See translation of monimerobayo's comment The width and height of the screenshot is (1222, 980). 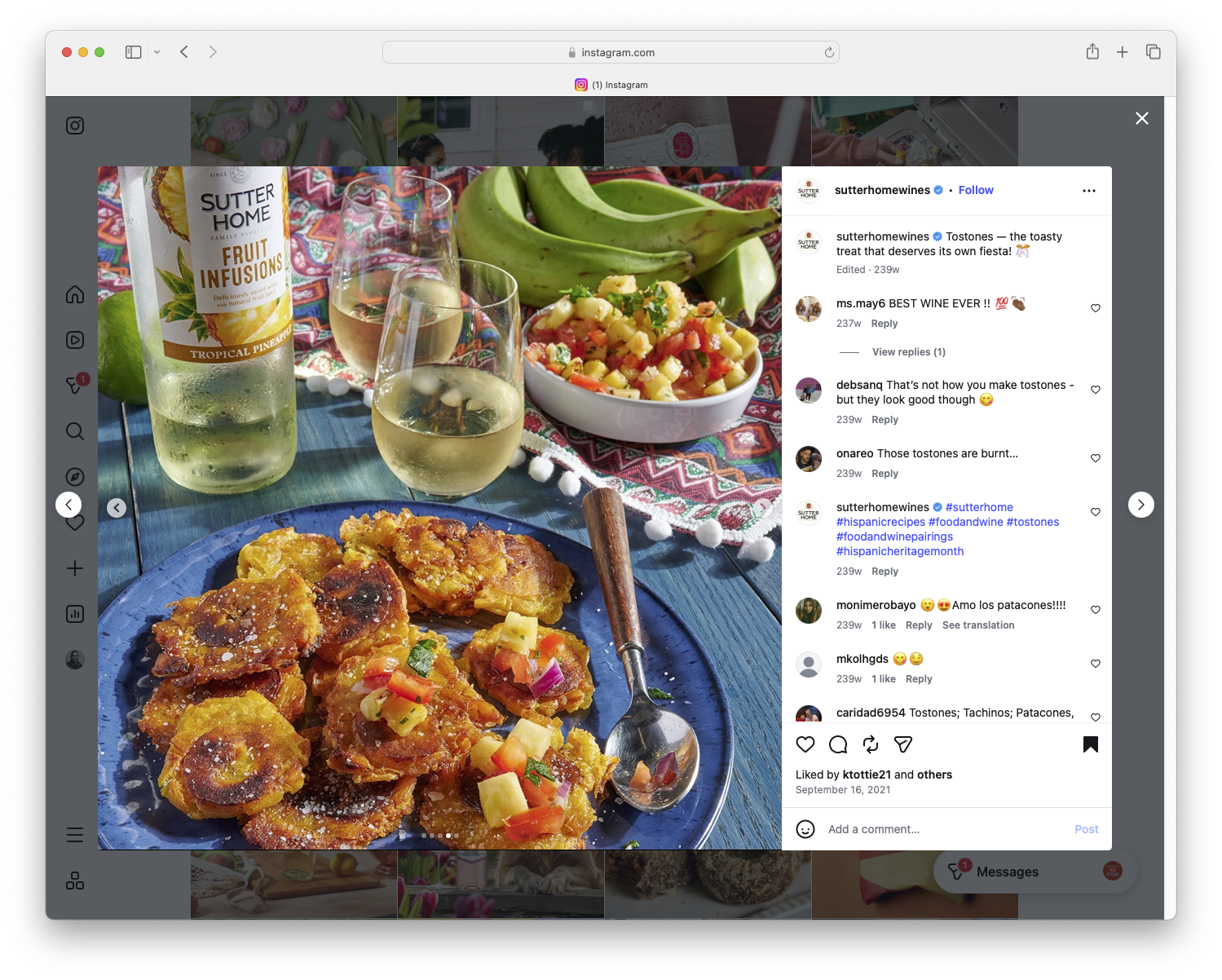(x=978, y=625)
